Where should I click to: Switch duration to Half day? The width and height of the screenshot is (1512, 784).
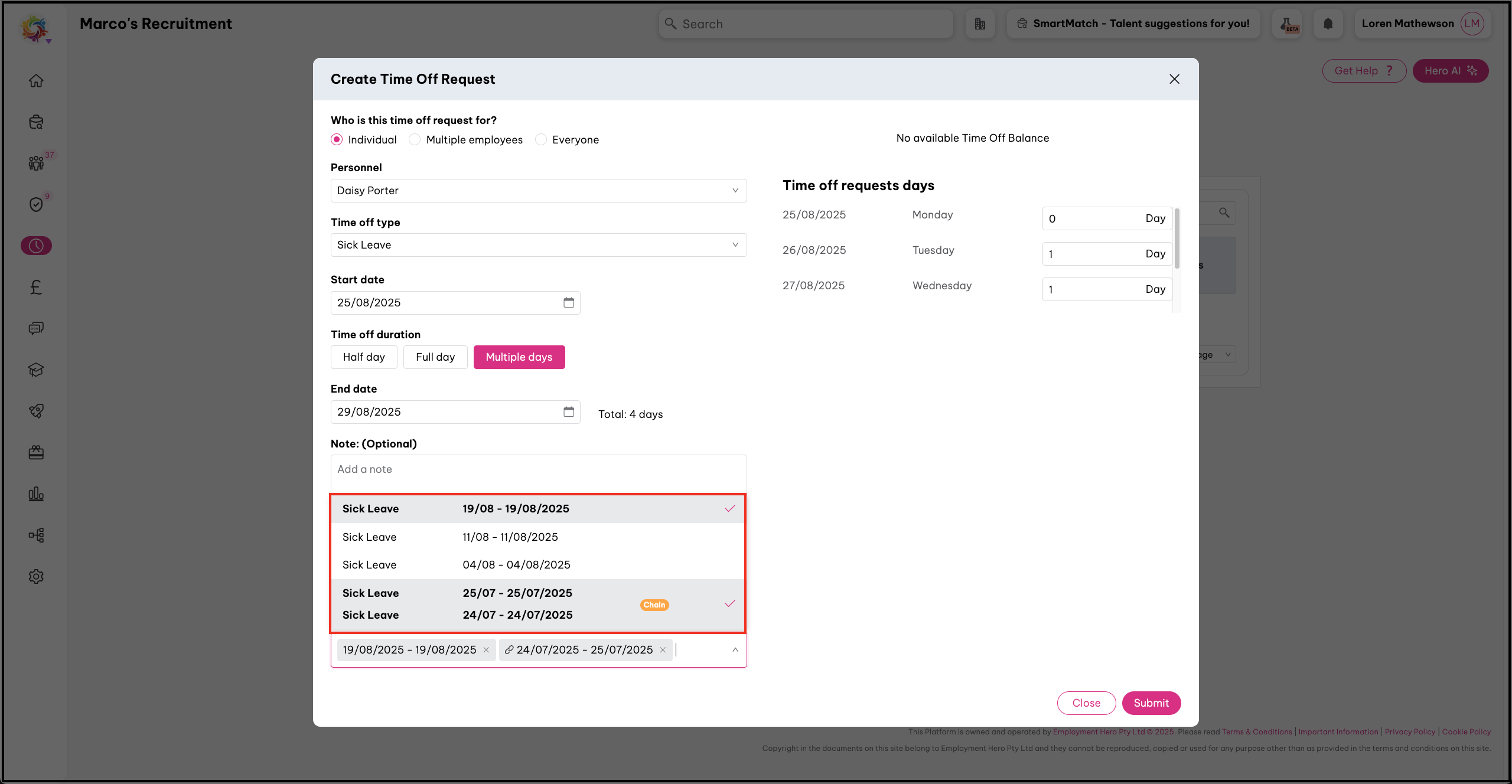pyautogui.click(x=364, y=357)
